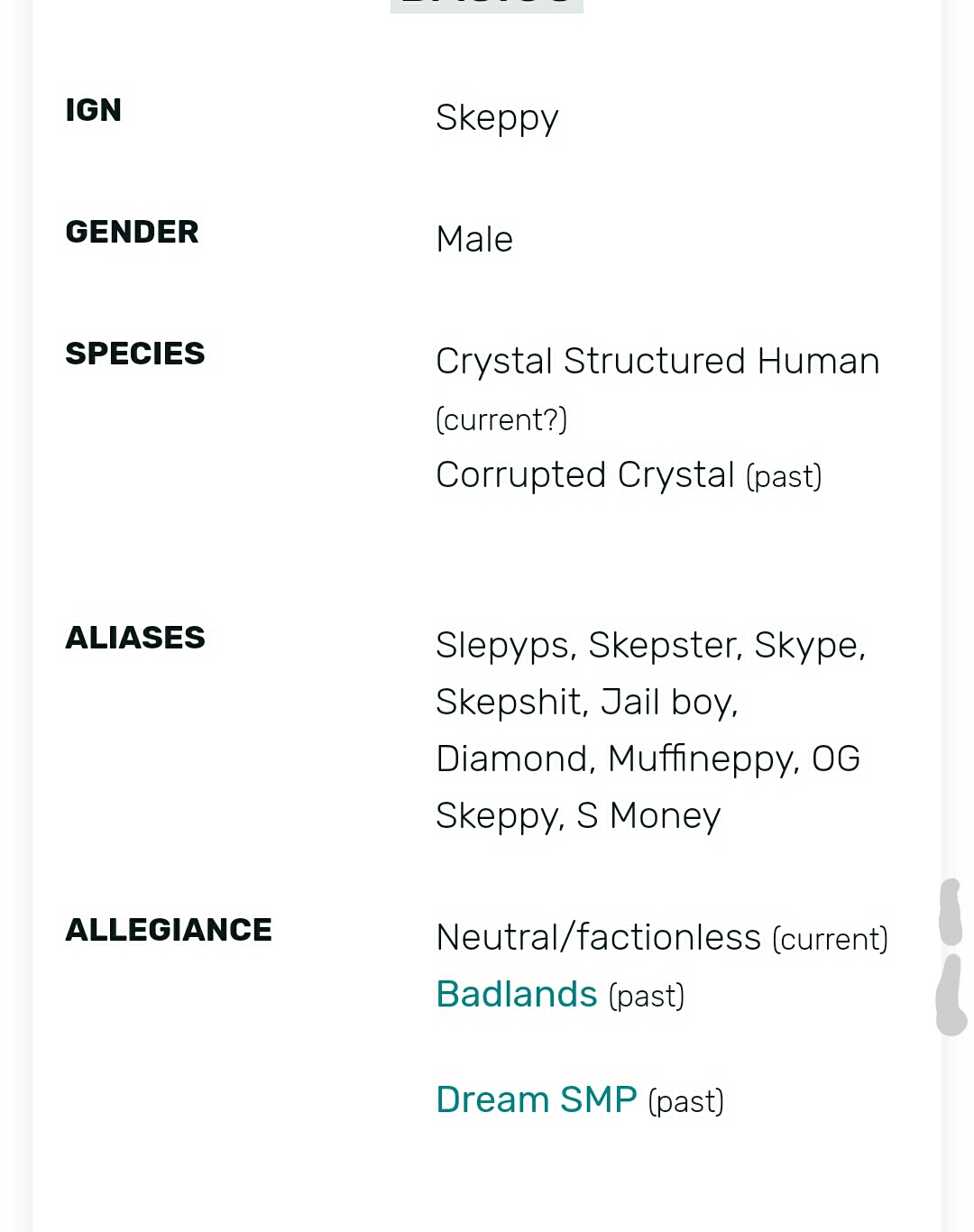This screenshot has width=974, height=1232.
Task: Select the Crystal Structured Human text
Action: (657, 362)
